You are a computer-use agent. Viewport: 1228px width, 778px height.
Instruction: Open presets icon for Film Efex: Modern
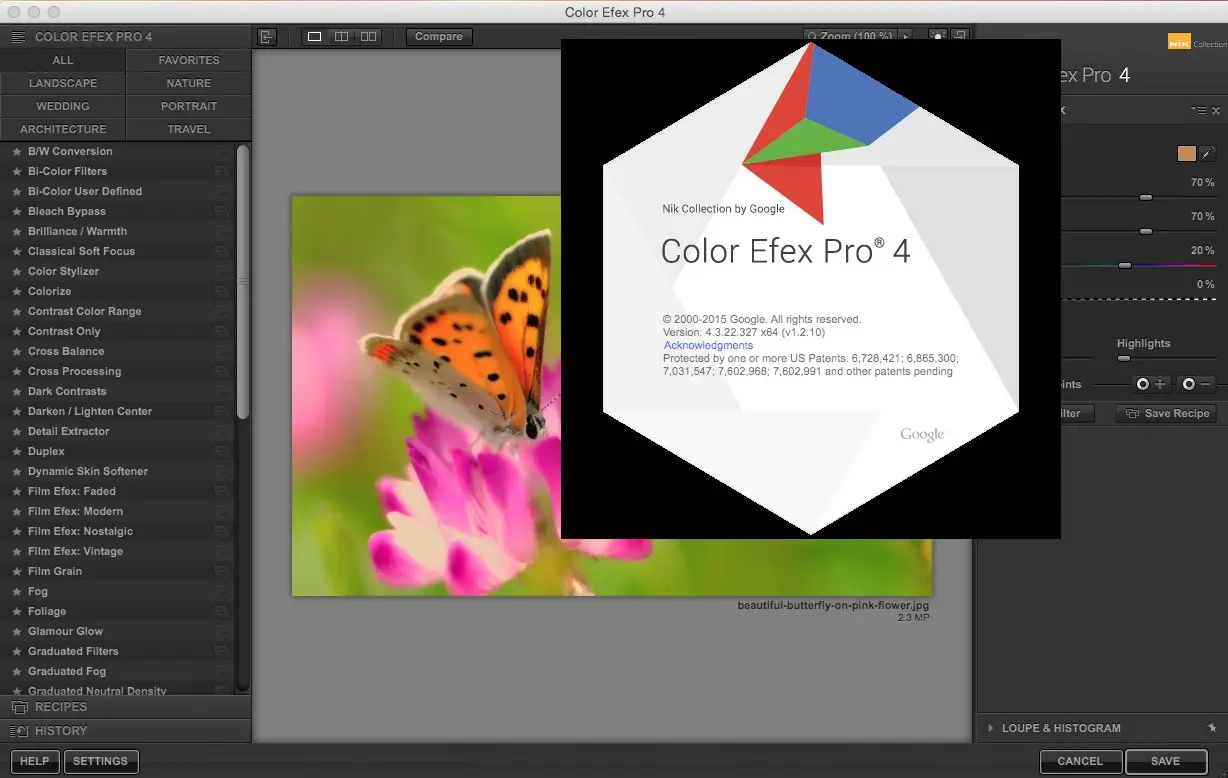(221, 512)
